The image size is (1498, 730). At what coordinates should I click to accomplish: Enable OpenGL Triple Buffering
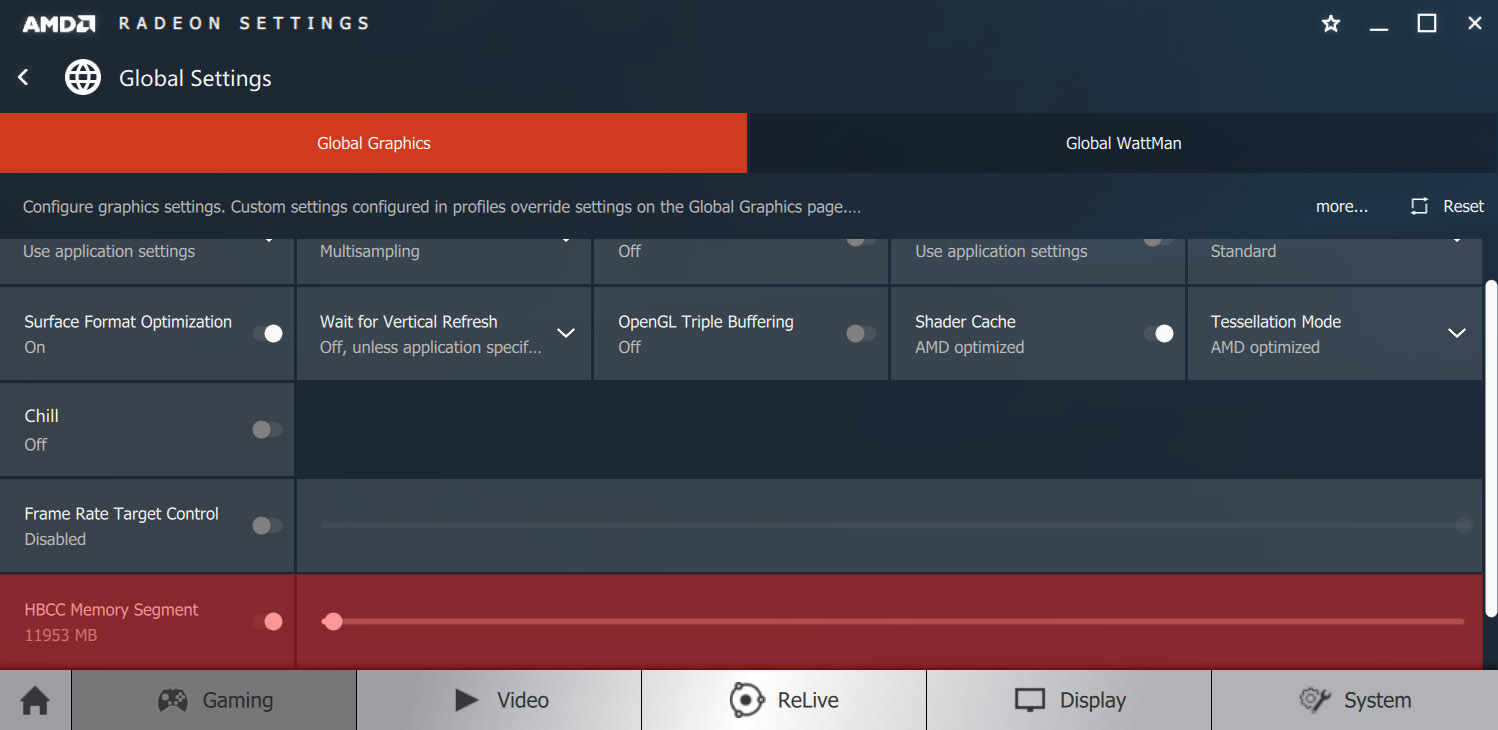(x=861, y=333)
